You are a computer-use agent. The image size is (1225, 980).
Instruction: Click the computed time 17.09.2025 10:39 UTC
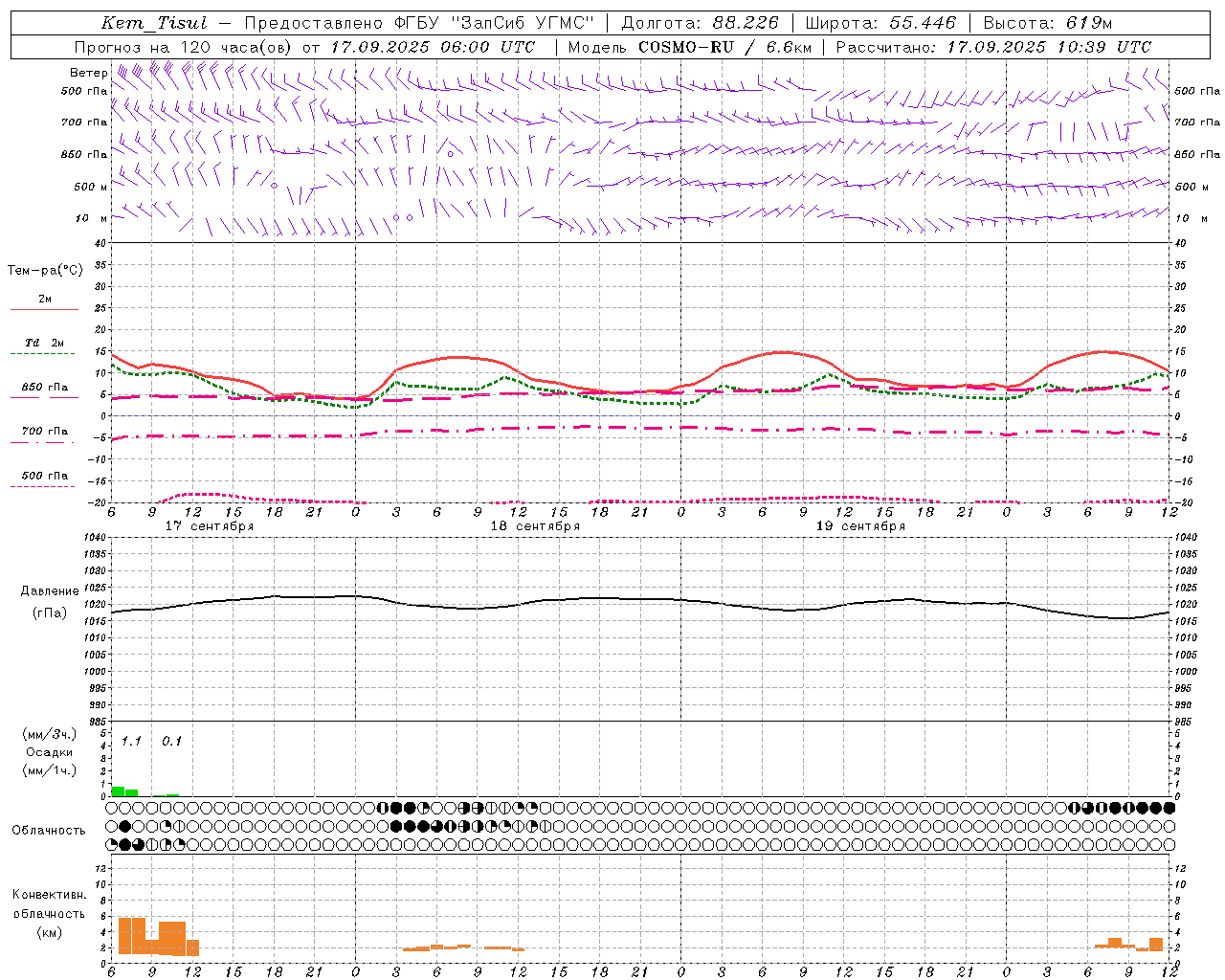[x=1049, y=47]
